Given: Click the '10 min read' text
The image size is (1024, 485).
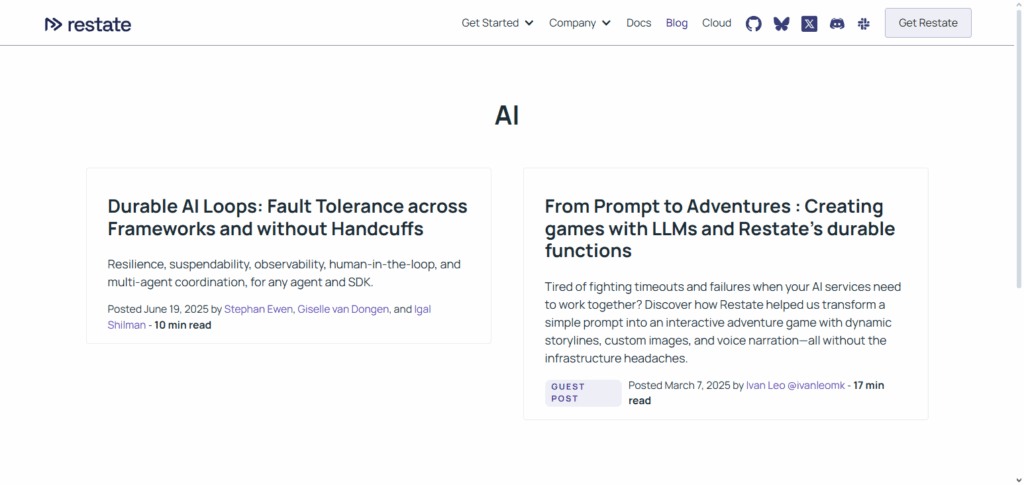Looking at the screenshot, I should [x=183, y=324].
